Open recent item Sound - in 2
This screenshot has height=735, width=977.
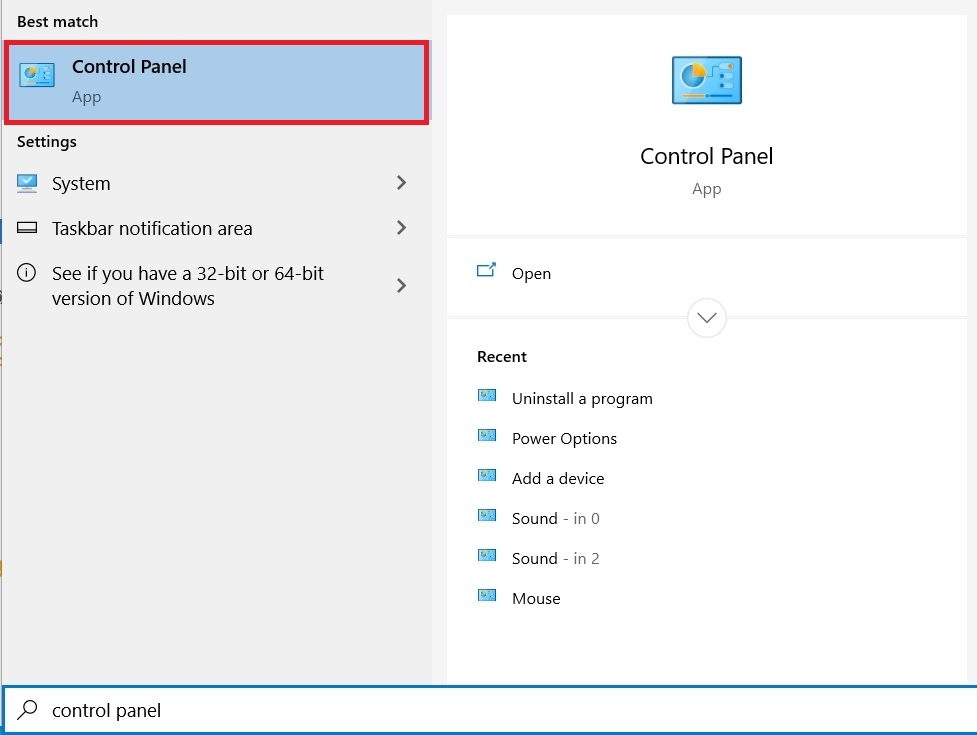(555, 558)
